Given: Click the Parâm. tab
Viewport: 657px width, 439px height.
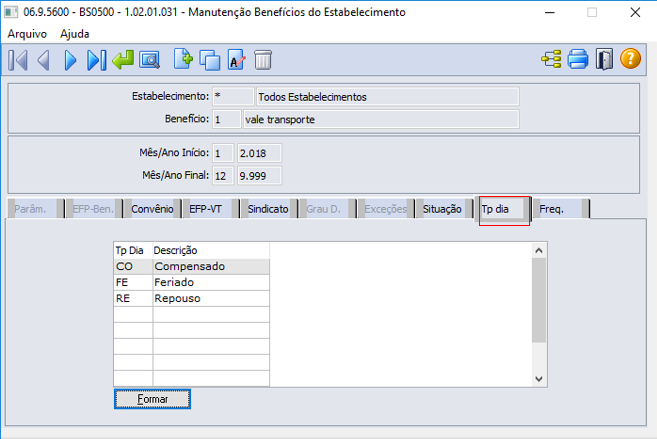Looking at the screenshot, I should pyautogui.click(x=36, y=209).
